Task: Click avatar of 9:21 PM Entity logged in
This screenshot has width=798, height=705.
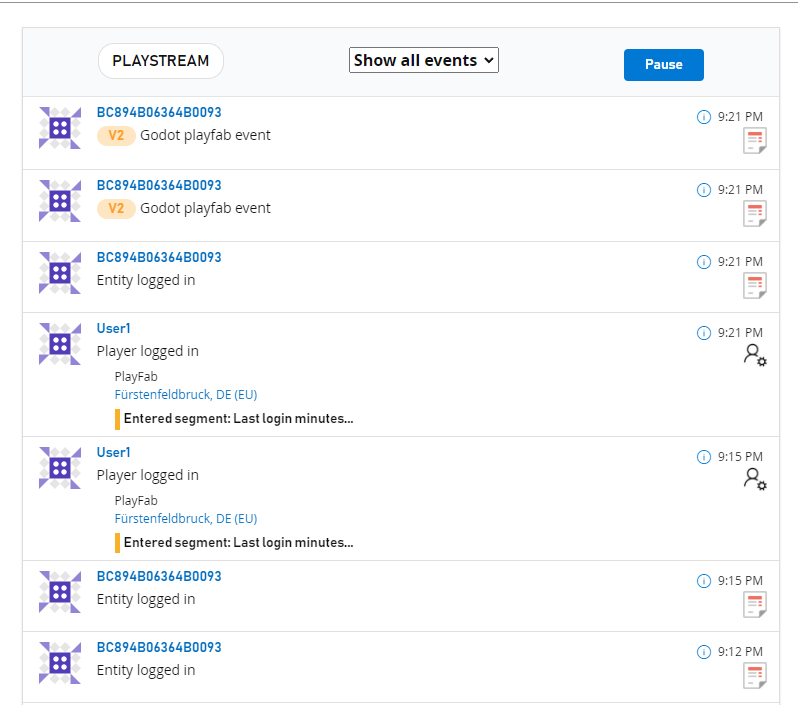Action: pyautogui.click(x=60, y=273)
